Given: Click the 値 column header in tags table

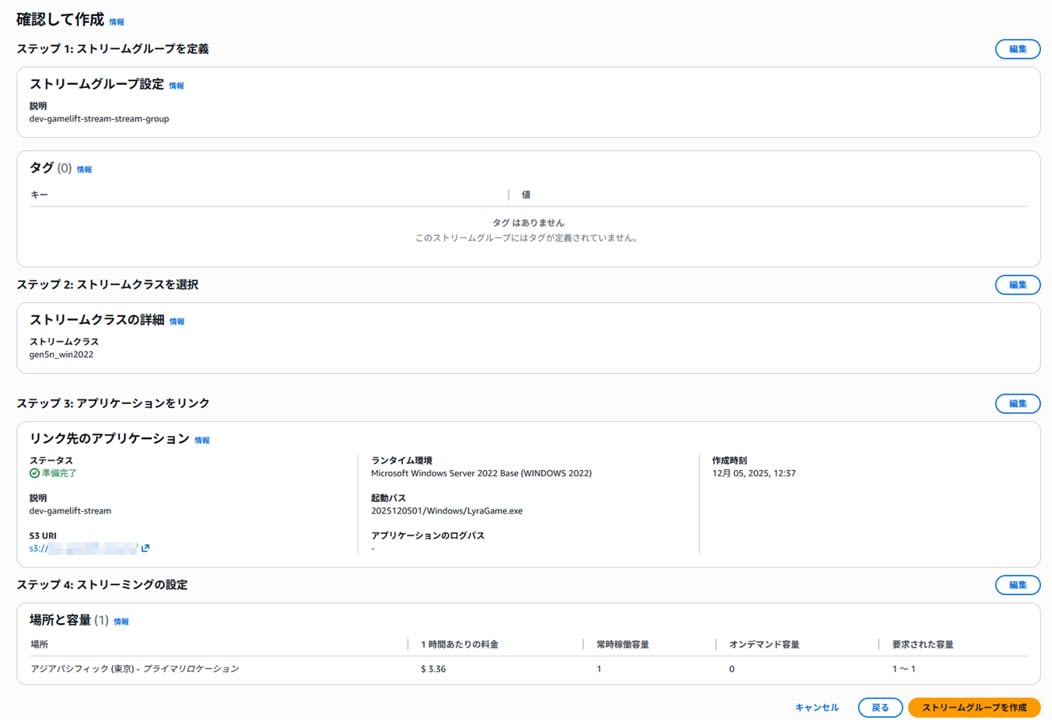Looking at the screenshot, I should pyautogui.click(x=526, y=195).
